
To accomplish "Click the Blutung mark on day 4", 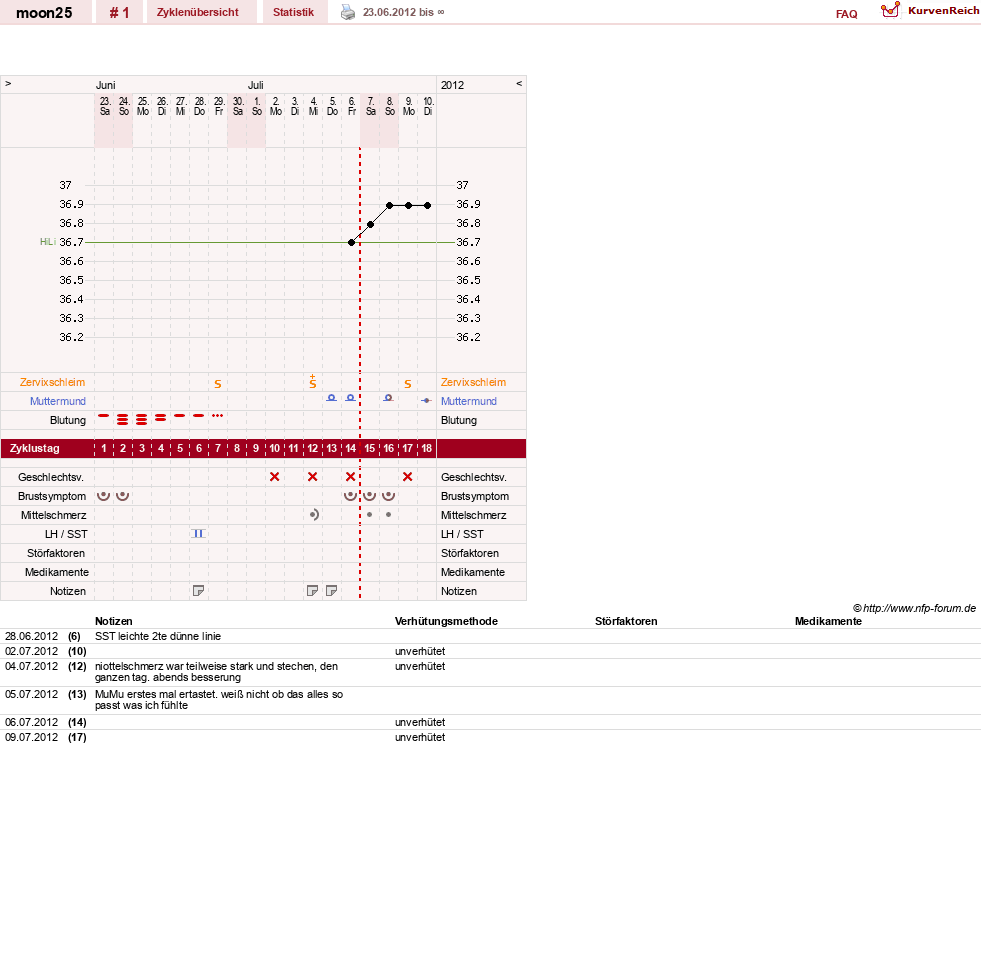I will click(x=161, y=417).
